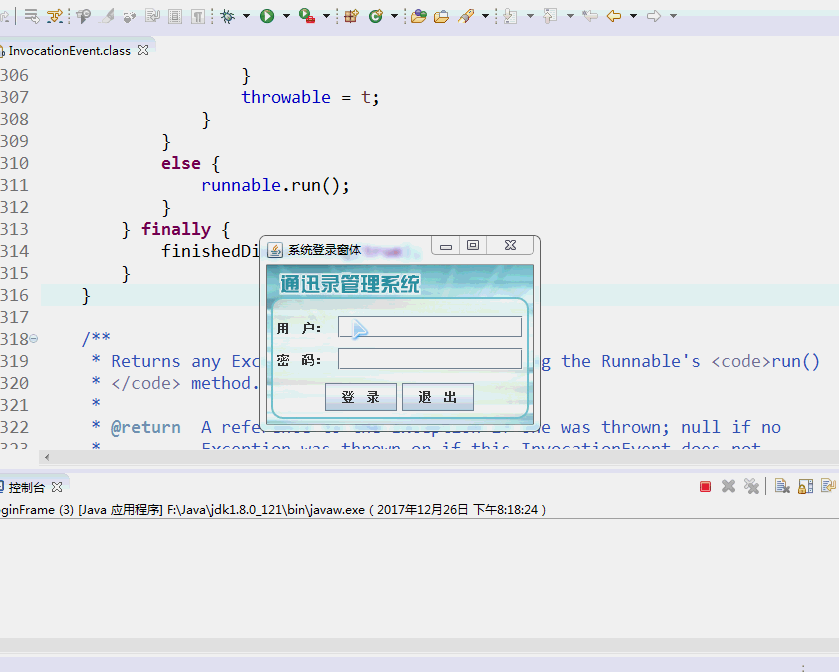Viewport: 839px width, 672px height.
Task: Click the code text 'runnable.run();' at line 311
Action: pos(275,186)
